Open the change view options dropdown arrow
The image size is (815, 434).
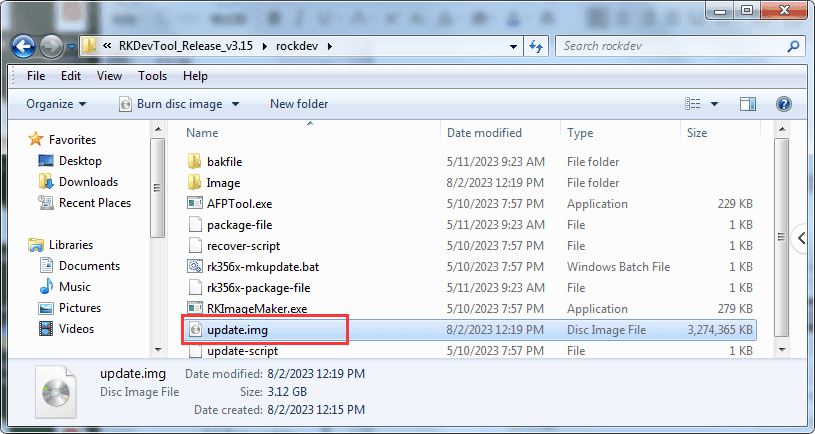click(715, 104)
